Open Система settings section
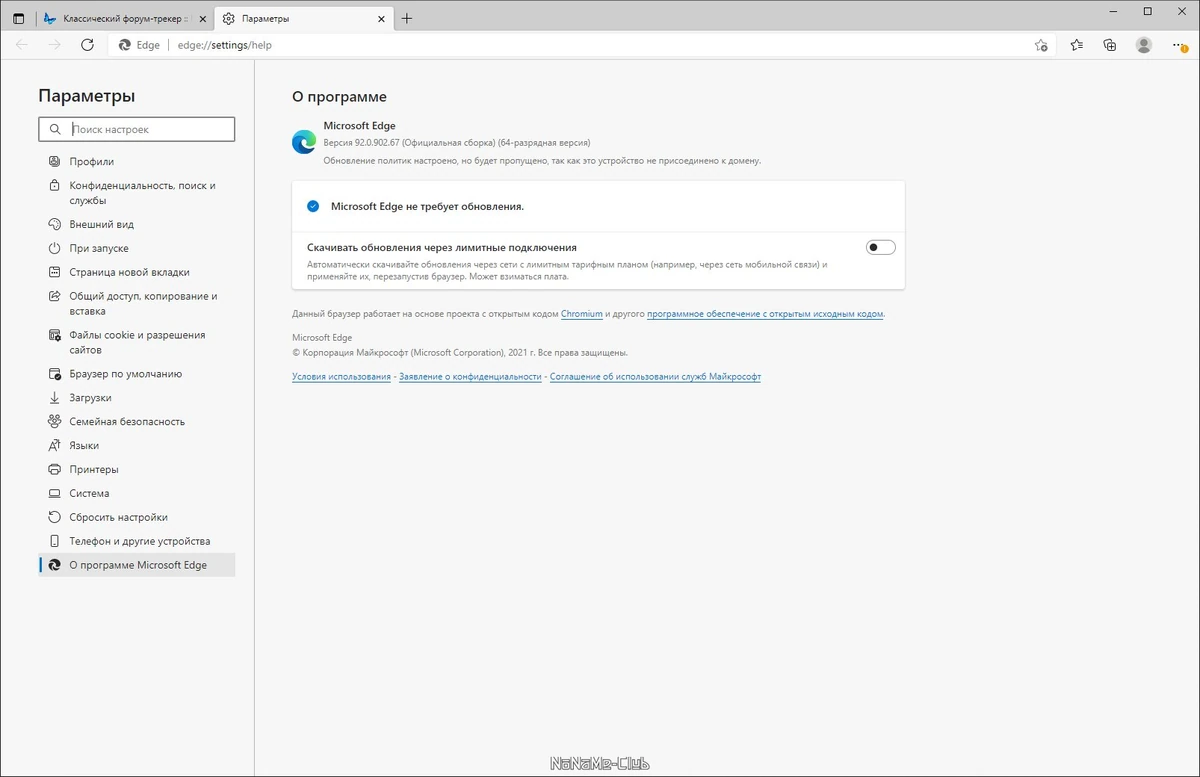 (137, 493)
